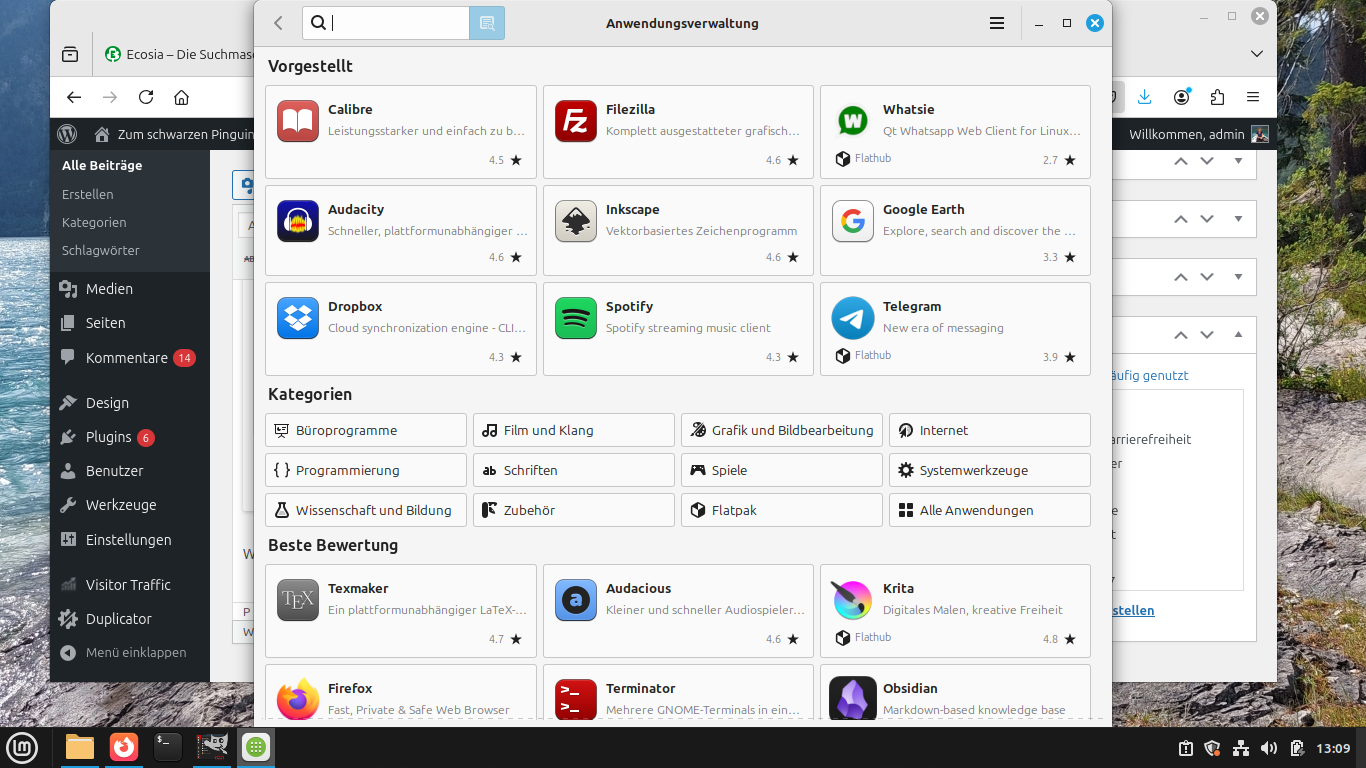The width and height of the screenshot is (1366, 768).
Task: Open the Programmierung category
Action: point(366,470)
